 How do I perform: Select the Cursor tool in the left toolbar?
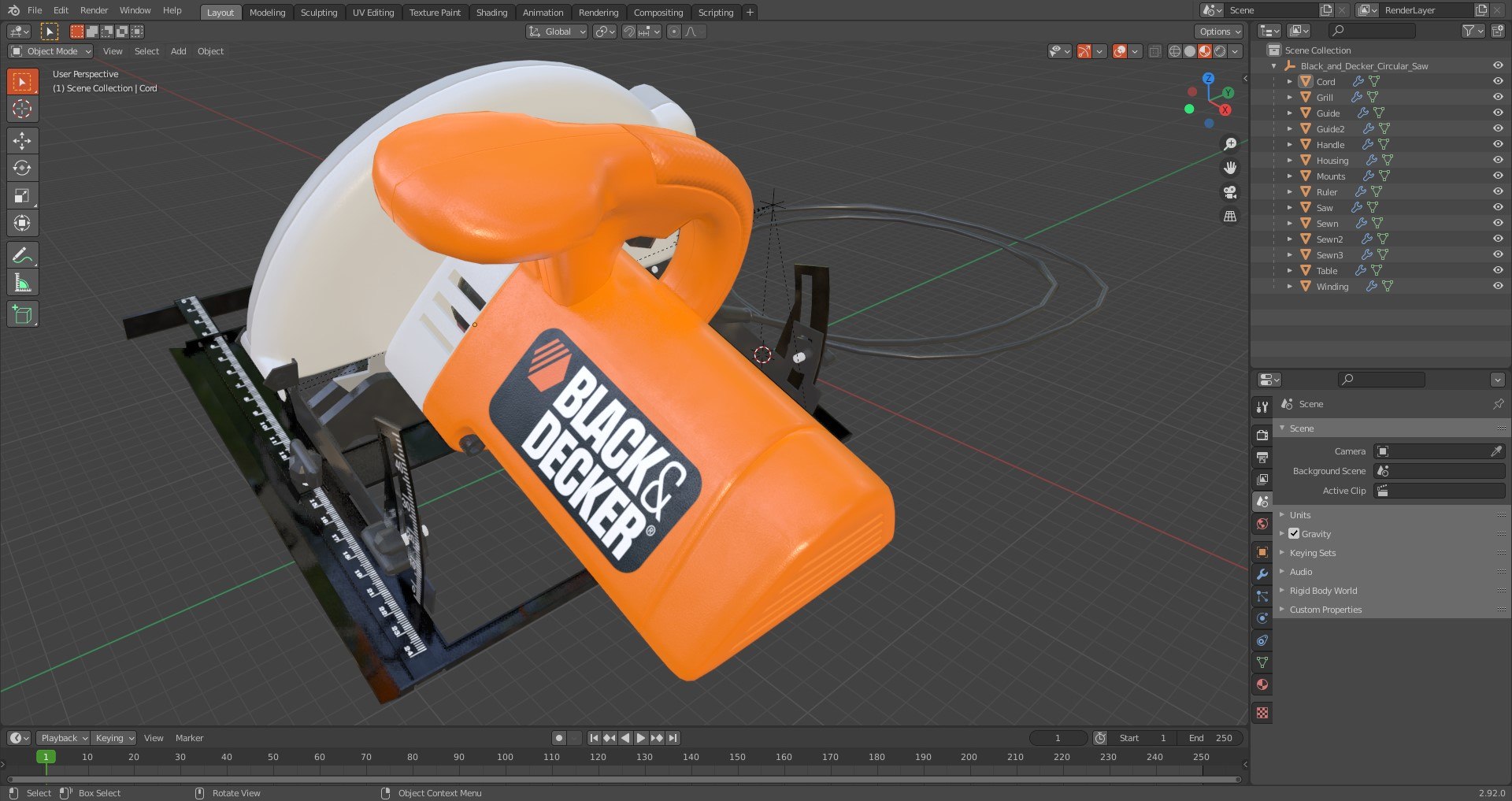[x=22, y=109]
